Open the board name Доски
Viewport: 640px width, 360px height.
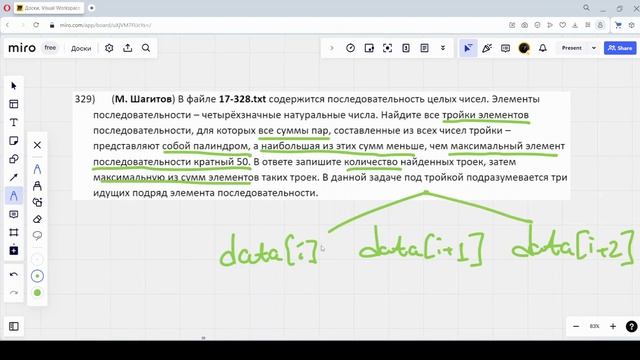tap(81, 48)
